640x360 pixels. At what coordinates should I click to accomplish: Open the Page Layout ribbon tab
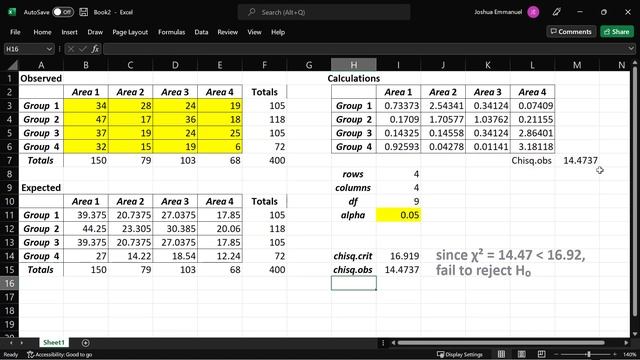[x=130, y=32]
